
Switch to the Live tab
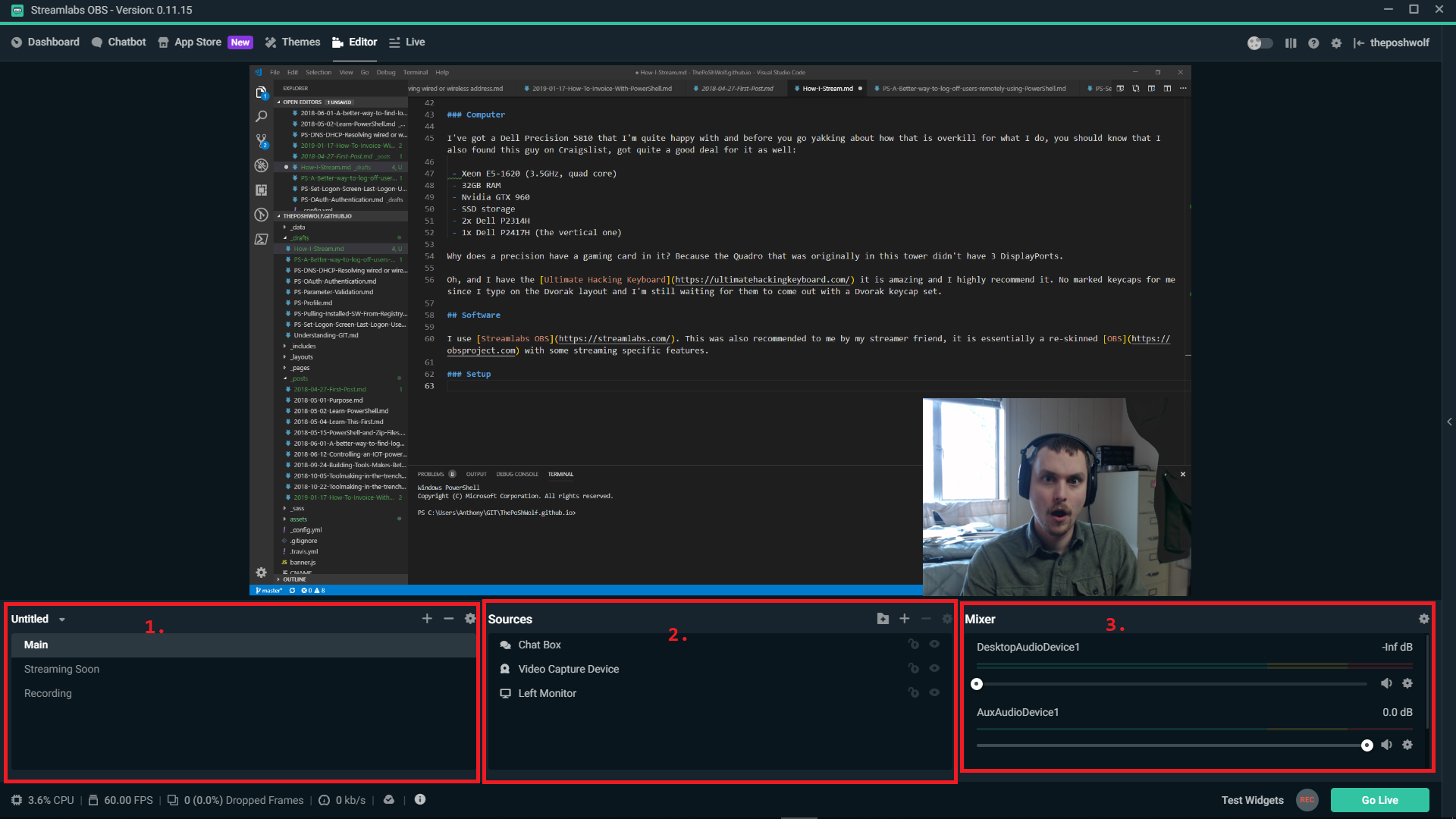(407, 42)
